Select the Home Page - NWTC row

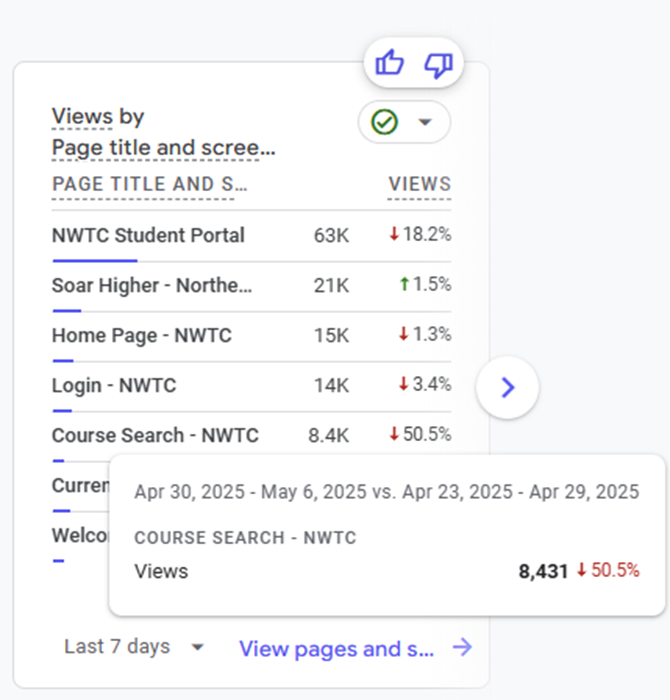251,336
